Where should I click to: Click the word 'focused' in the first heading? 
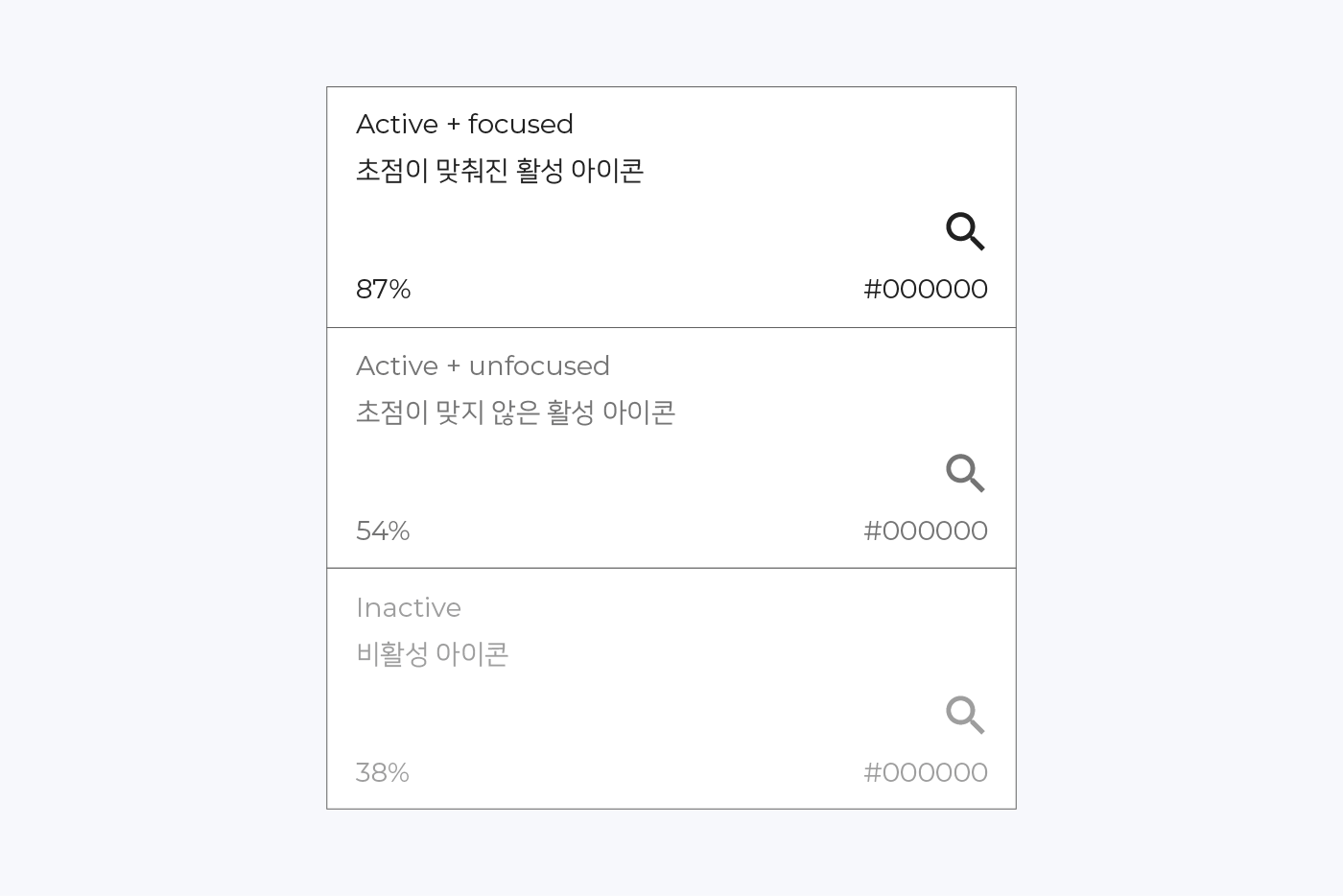pyautogui.click(x=521, y=124)
